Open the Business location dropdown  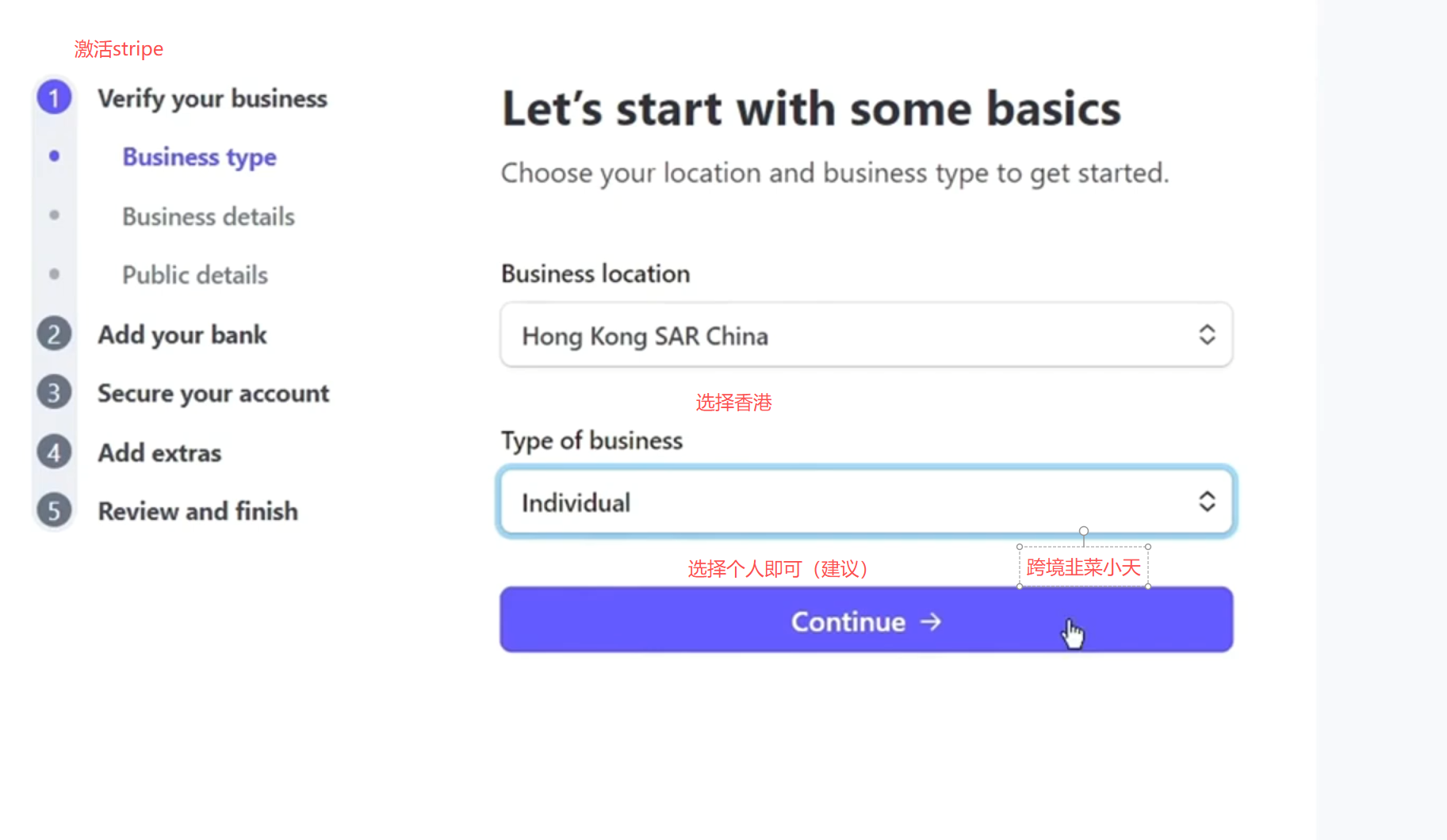click(865, 335)
